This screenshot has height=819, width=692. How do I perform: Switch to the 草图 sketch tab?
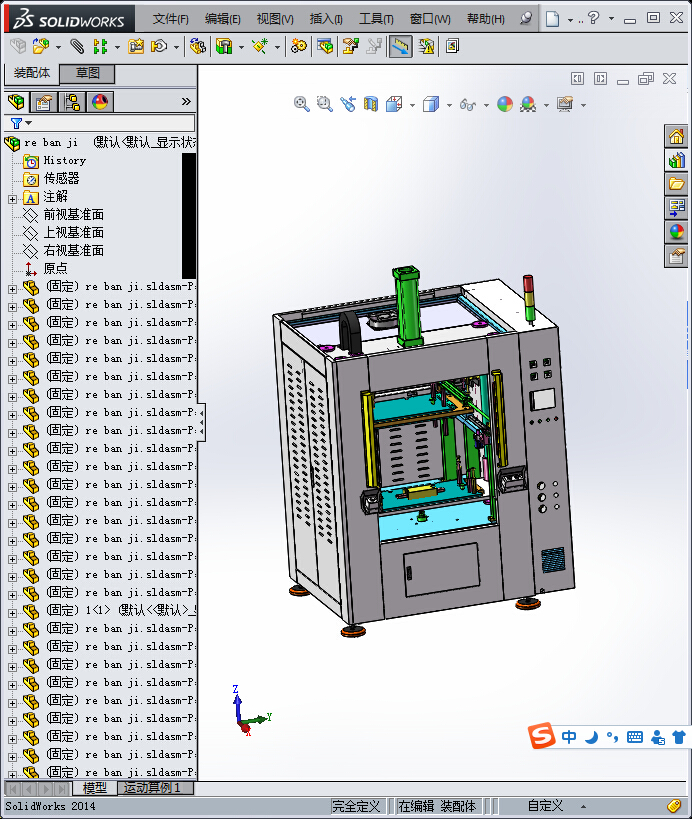(x=87, y=73)
